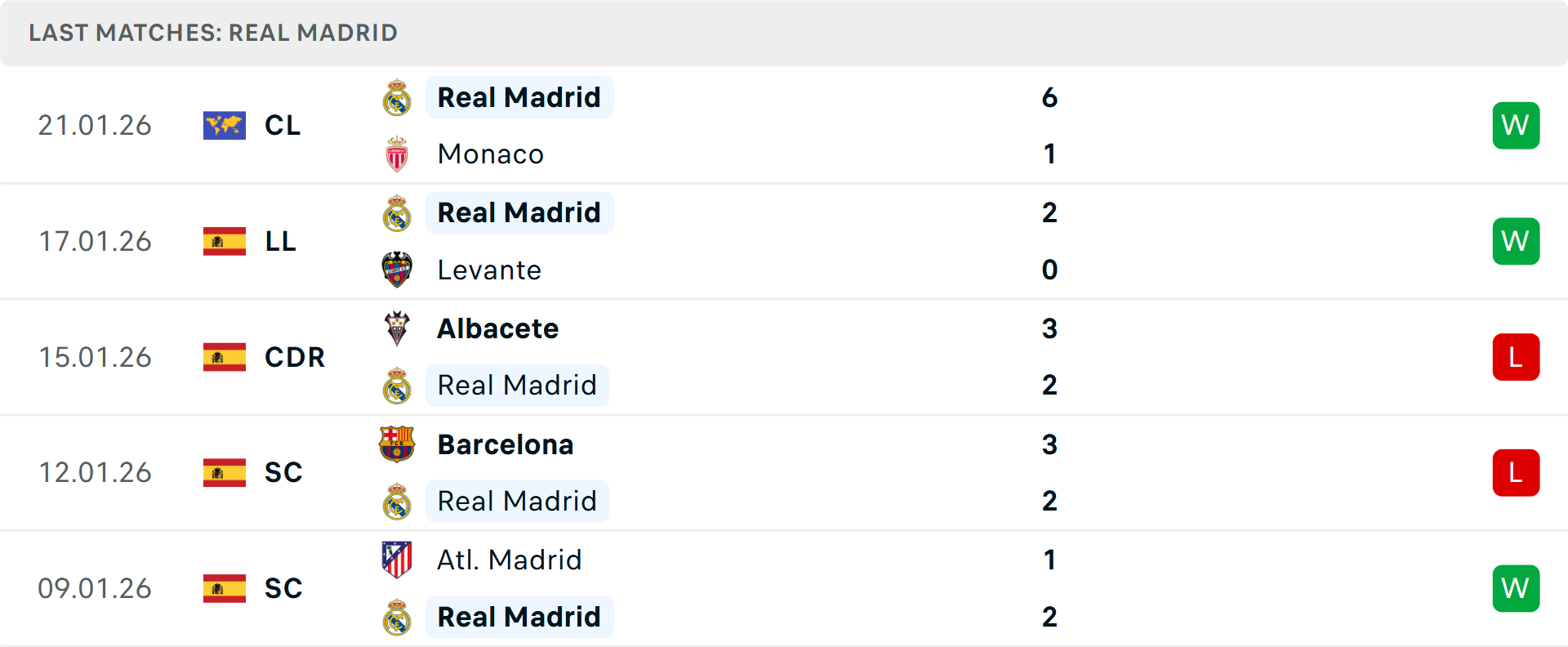Image resolution: width=1568 pixels, height=647 pixels.
Task: Open the Real Madrid link versus Levante
Action: [x=519, y=213]
